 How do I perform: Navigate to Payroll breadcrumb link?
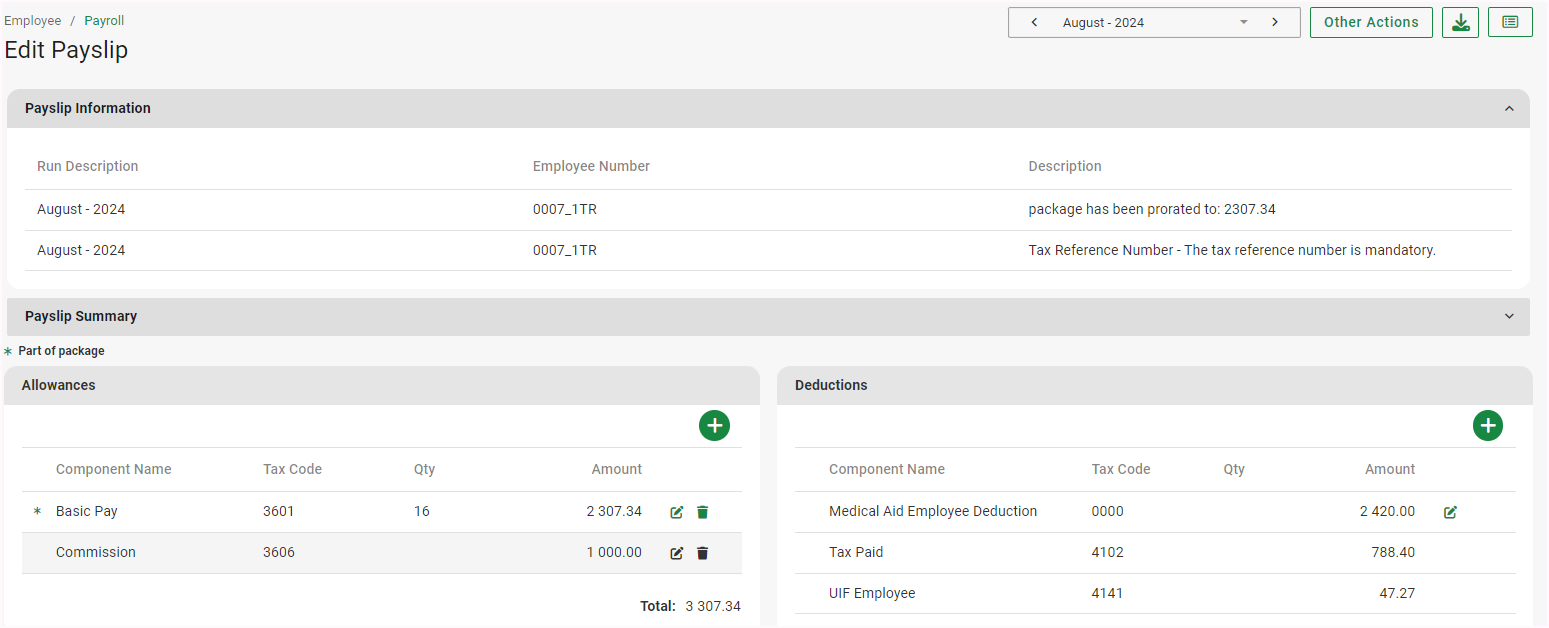click(104, 21)
